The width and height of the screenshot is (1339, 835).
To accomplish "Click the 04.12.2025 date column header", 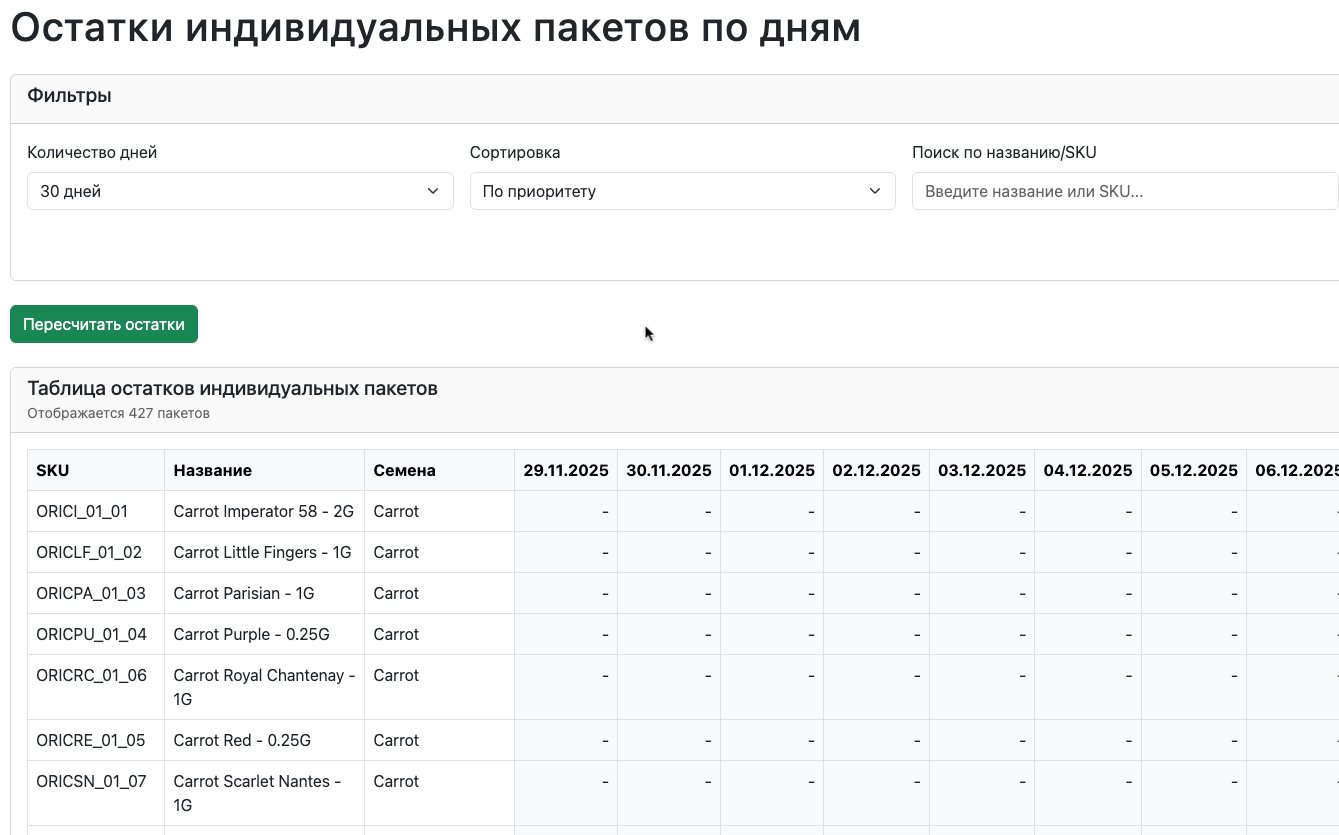I will click(1088, 470).
